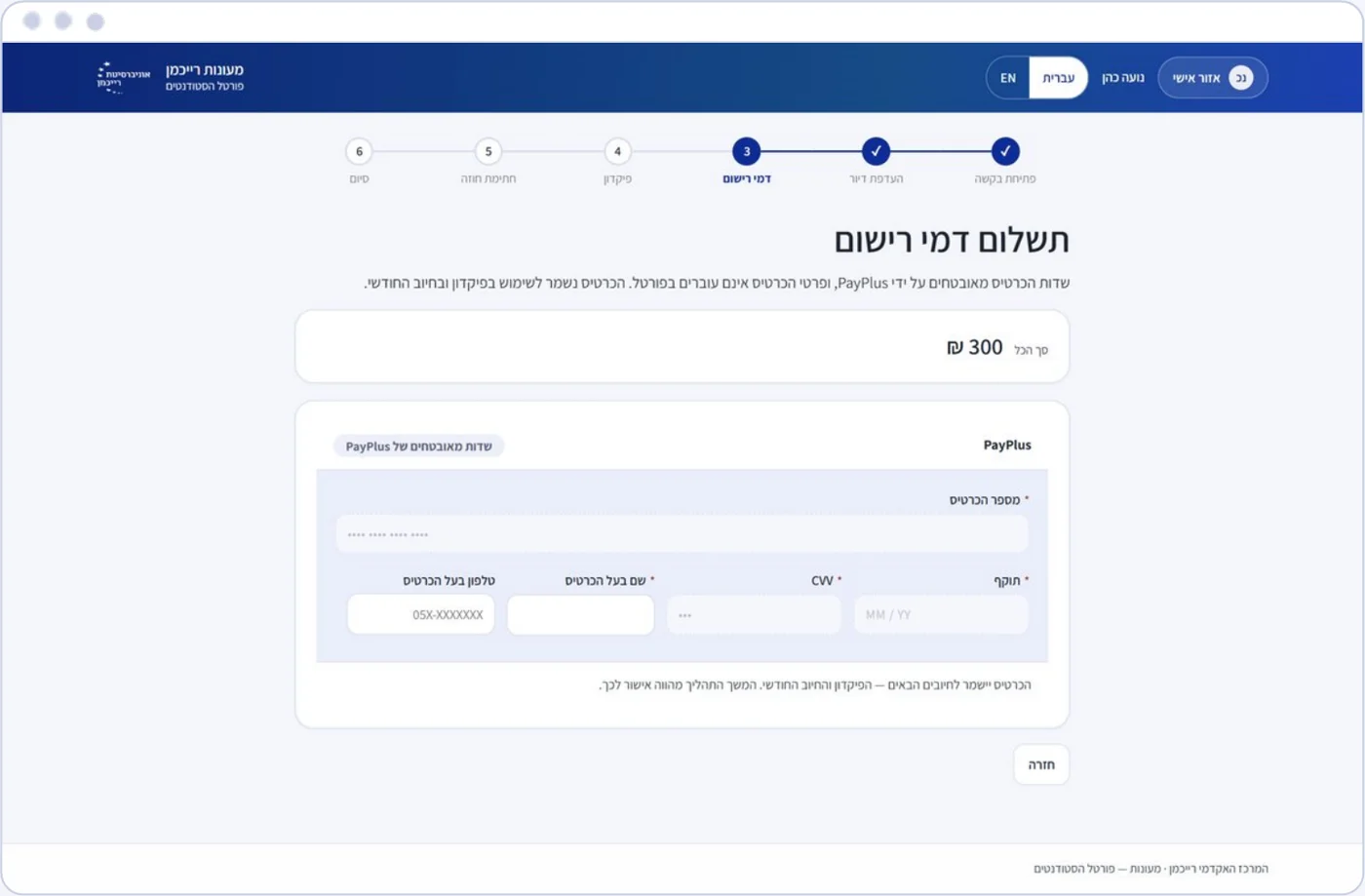Click the מעונות רייכמן site title
1365x896 pixels.
point(205,70)
